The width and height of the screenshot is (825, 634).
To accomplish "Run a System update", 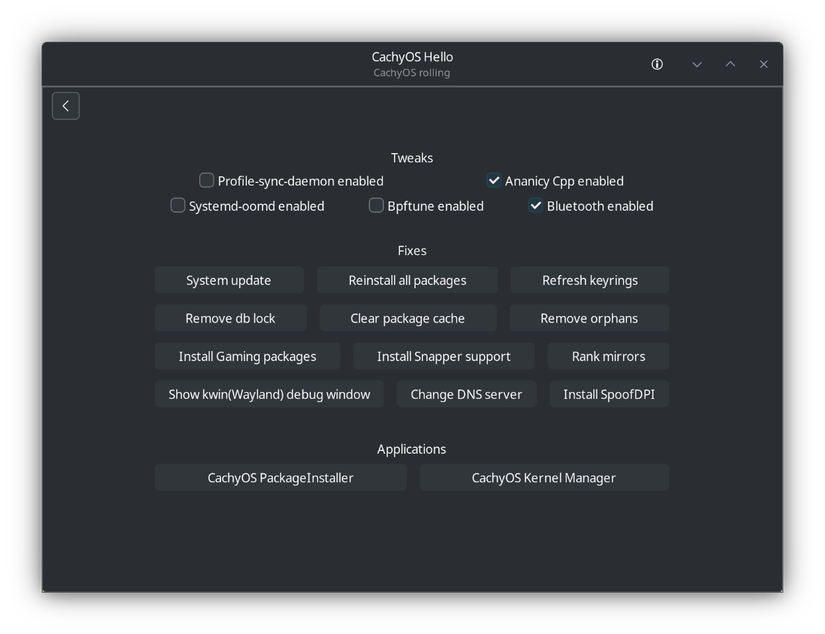I will [x=229, y=280].
